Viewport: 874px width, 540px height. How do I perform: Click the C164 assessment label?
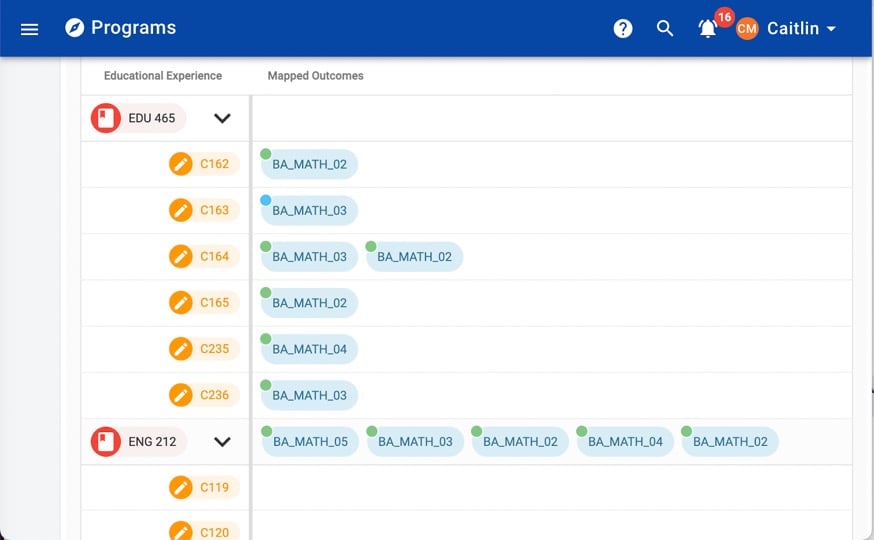coord(215,256)
